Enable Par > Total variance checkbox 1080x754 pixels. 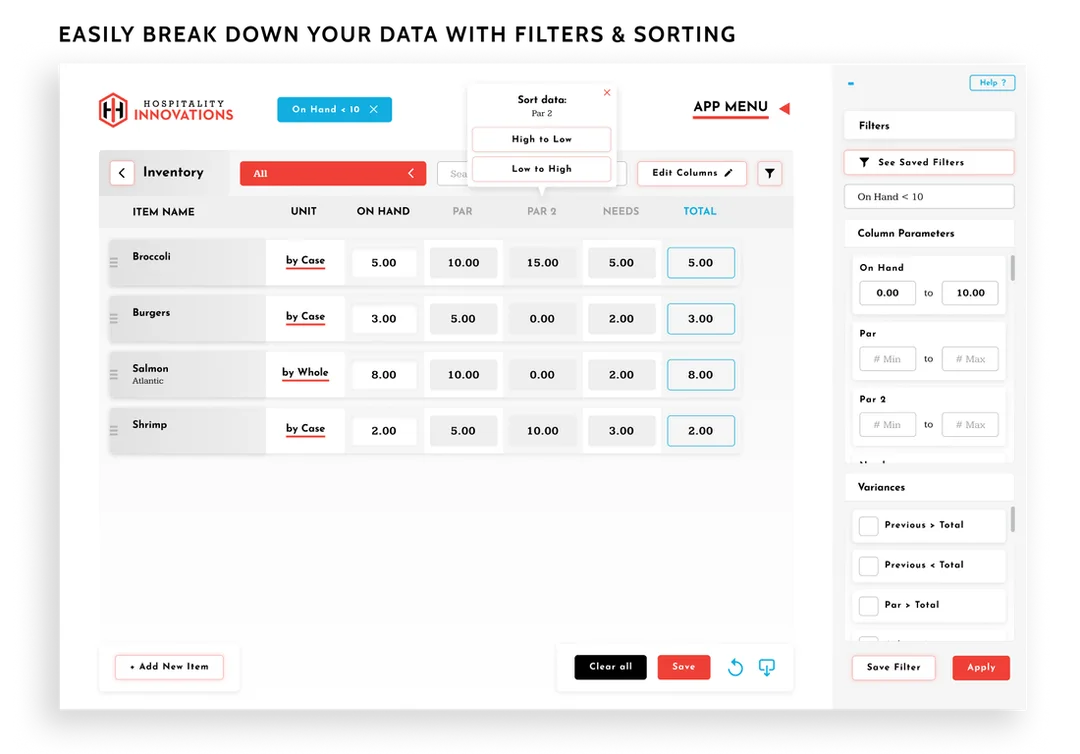[x=869, y=605]
